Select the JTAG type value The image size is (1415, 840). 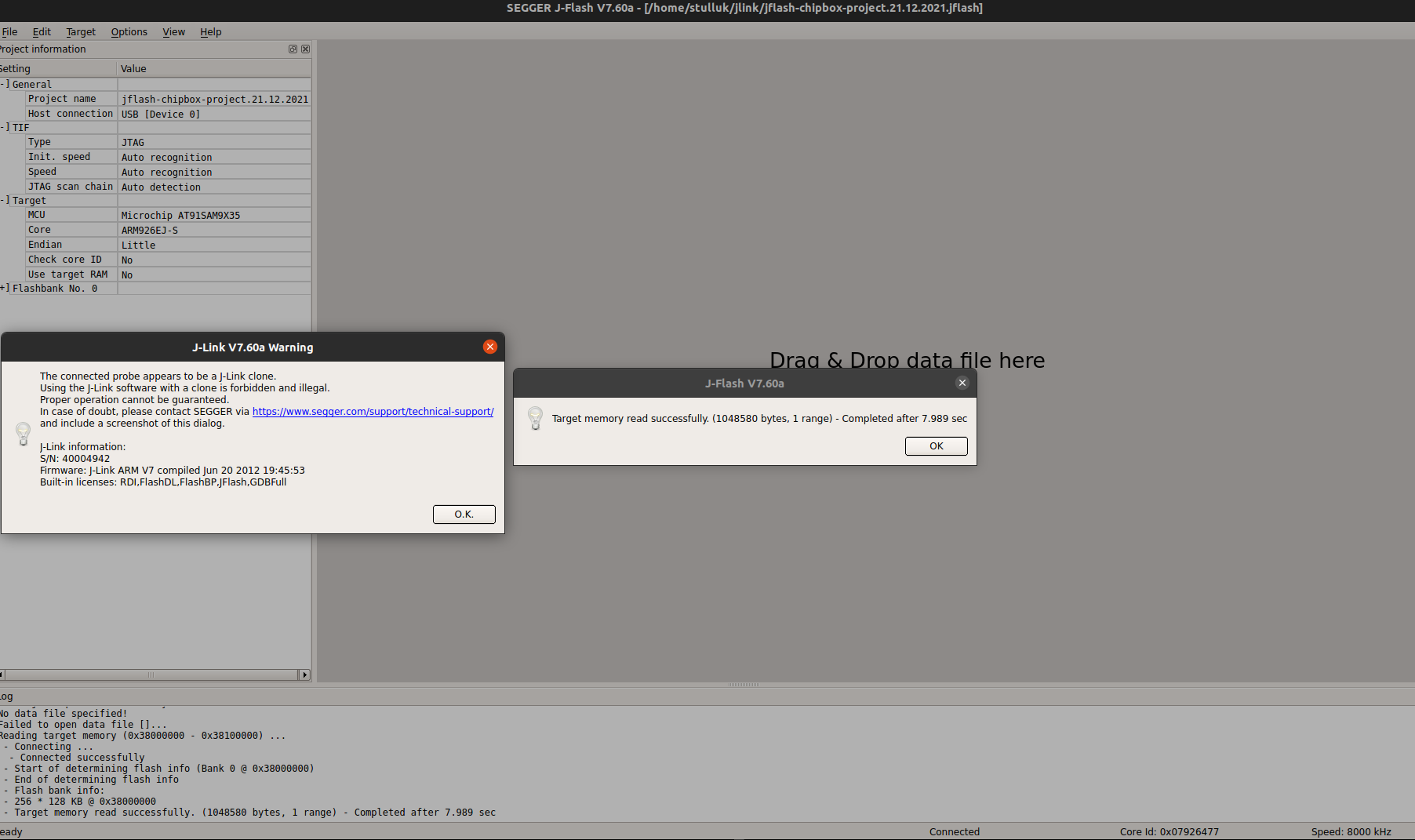pos(214,142)
